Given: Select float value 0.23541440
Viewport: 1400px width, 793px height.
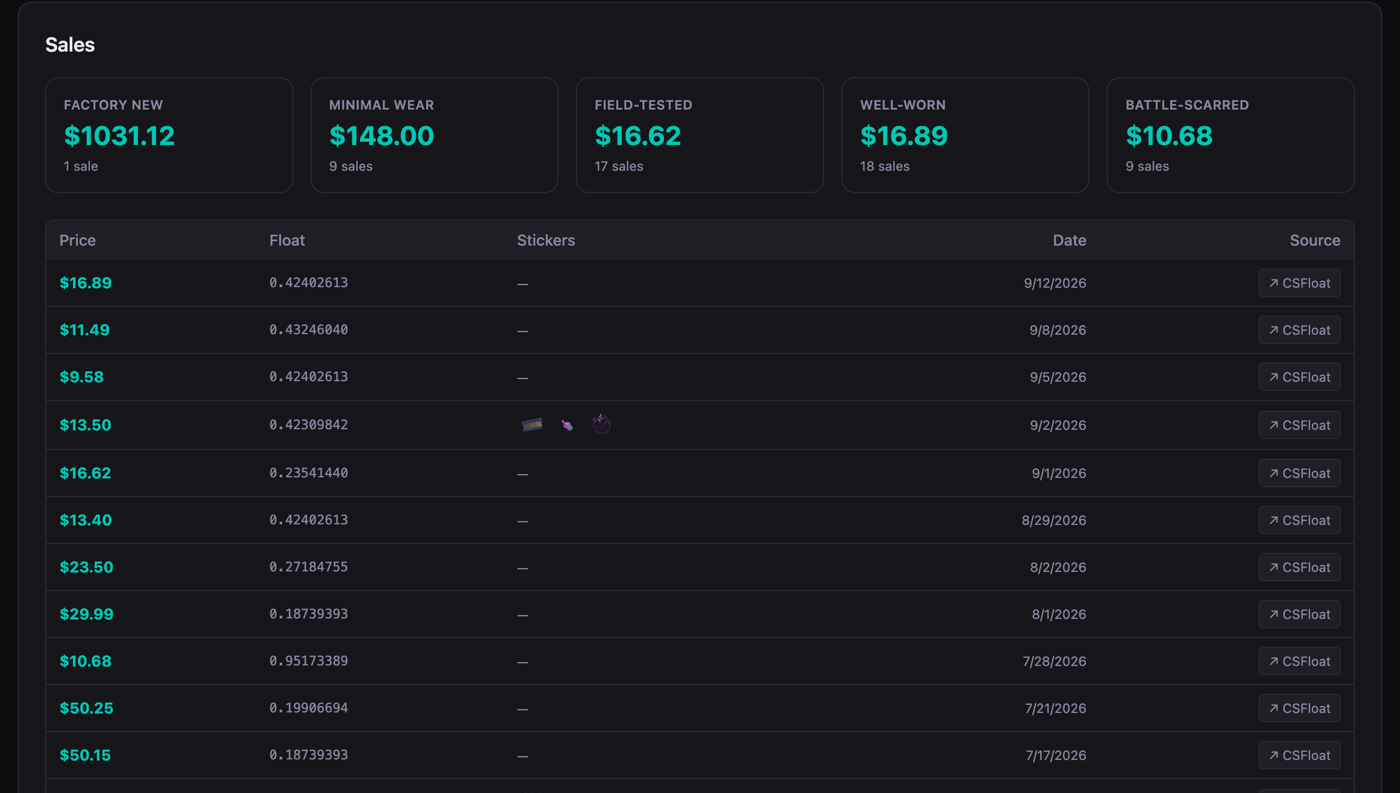Looking at the screenshot, I should click(x=309, y=473).
